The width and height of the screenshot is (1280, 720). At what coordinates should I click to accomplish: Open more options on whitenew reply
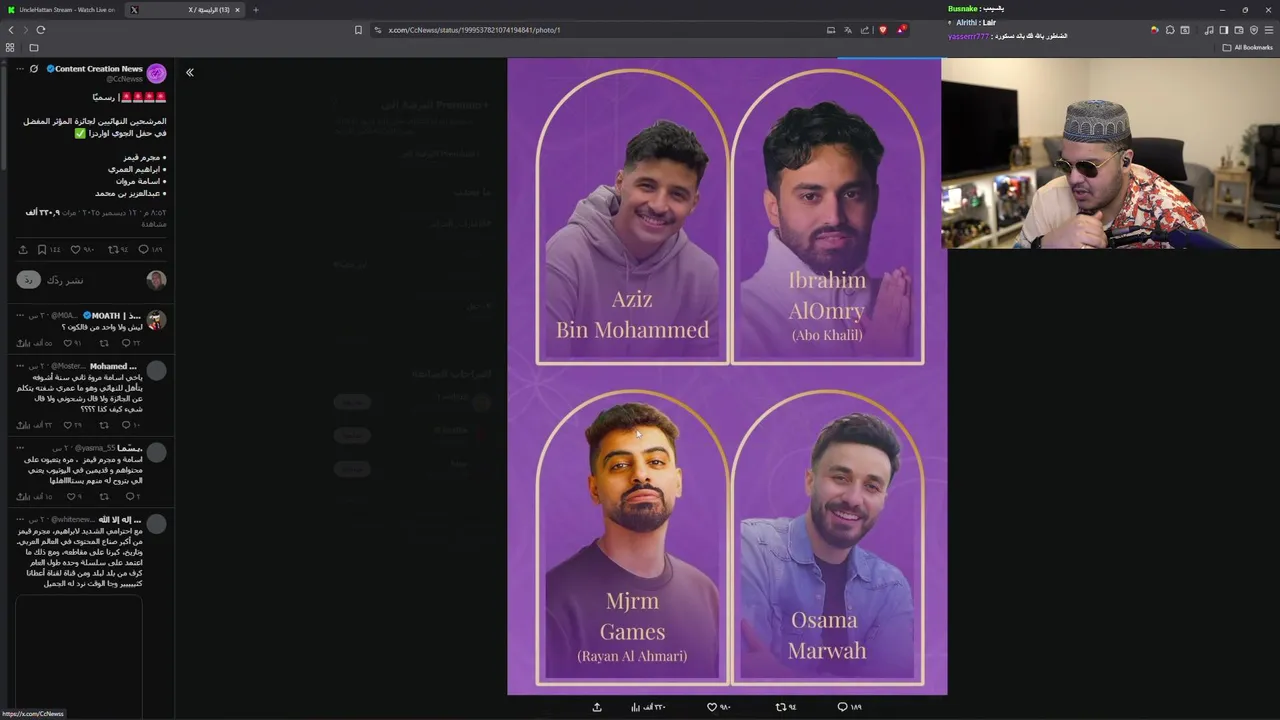pyautogui.click(x=19, y=519)
